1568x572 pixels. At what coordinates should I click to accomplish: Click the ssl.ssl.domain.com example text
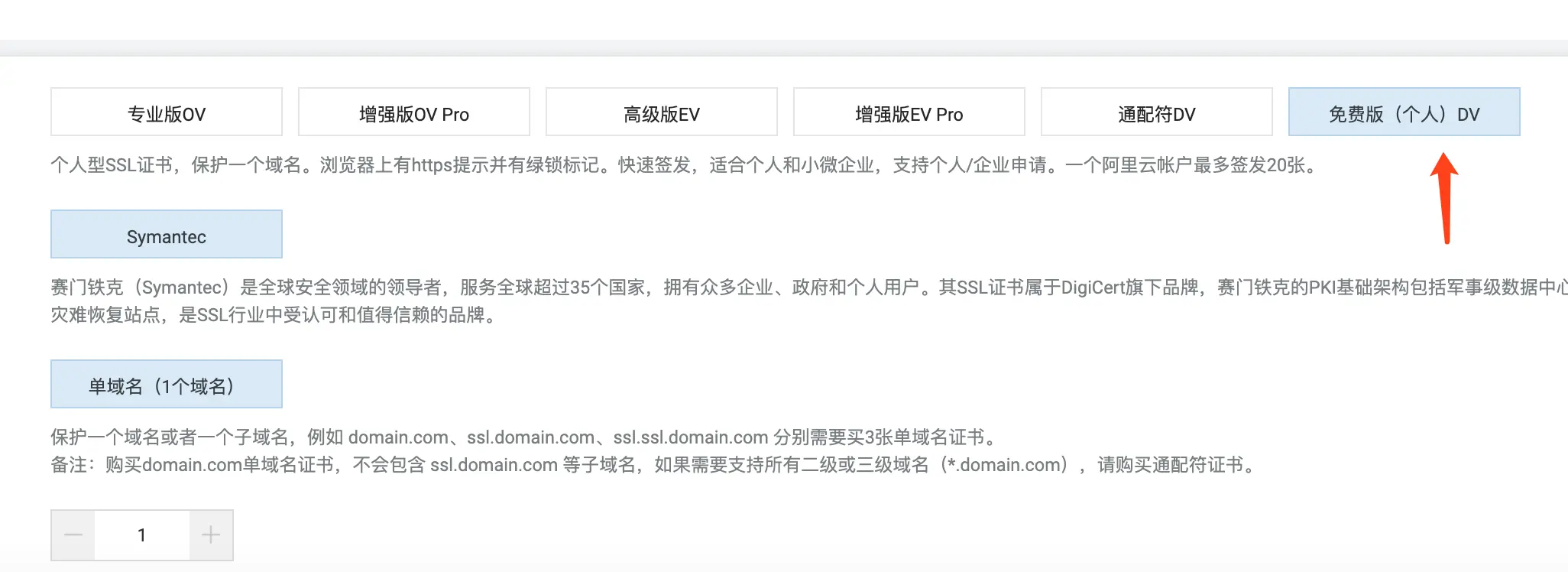691,437
